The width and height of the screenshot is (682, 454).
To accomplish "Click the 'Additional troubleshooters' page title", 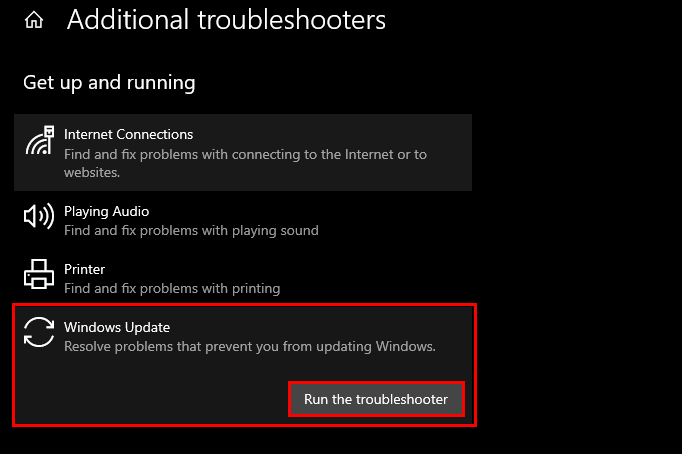I will coord(226,20).
